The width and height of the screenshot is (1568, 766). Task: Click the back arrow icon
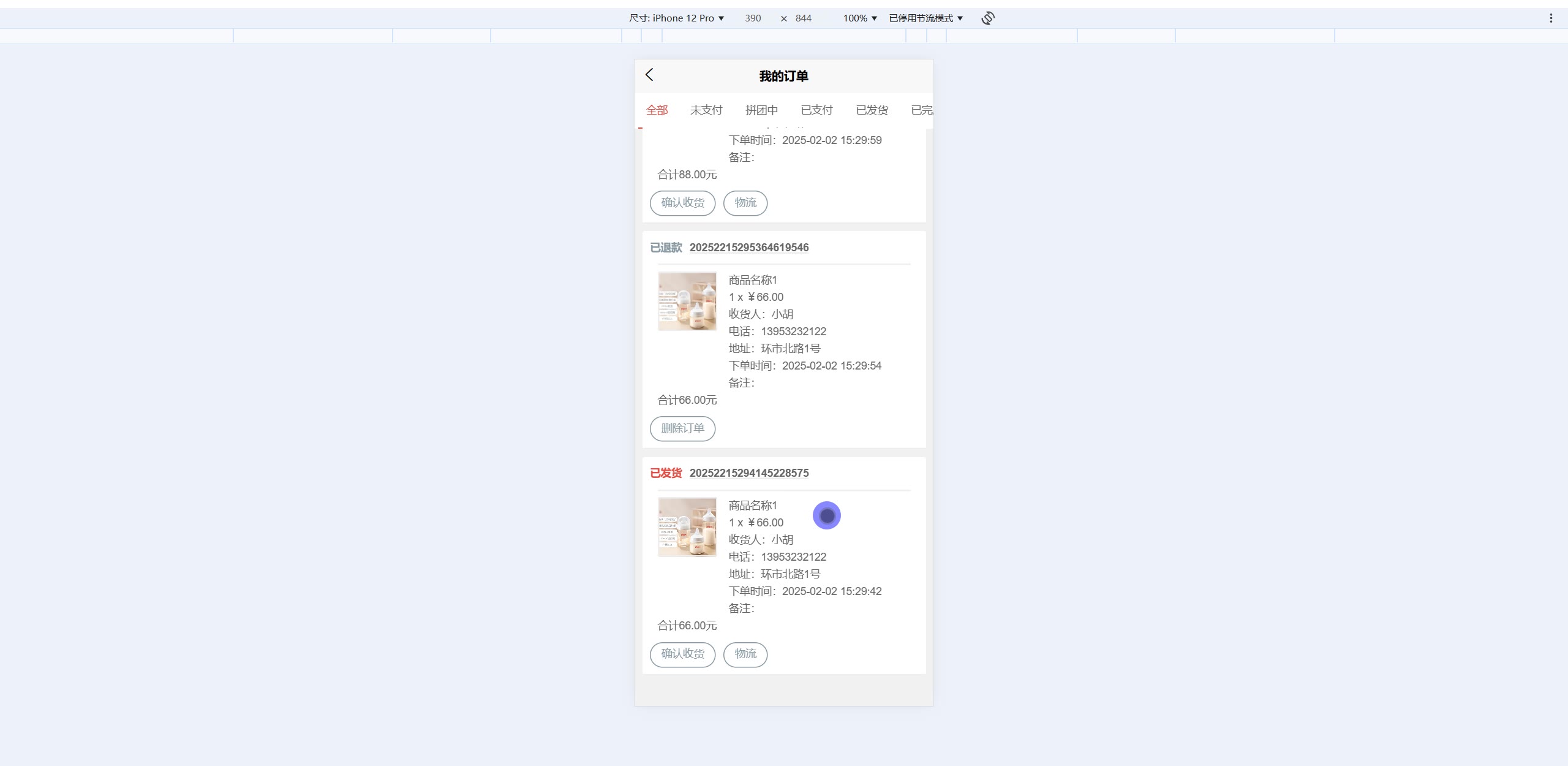[x=649, y=75]
